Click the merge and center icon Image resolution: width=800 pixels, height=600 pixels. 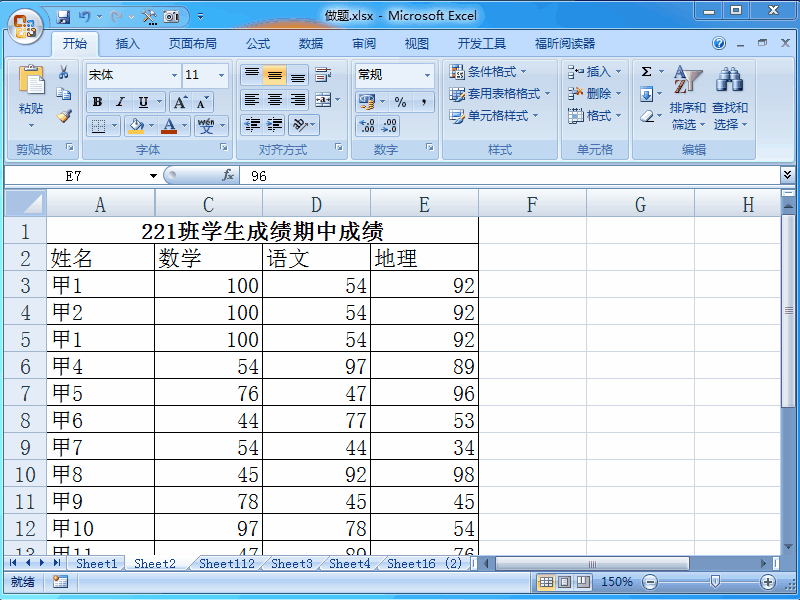click(x=322, y=100)
